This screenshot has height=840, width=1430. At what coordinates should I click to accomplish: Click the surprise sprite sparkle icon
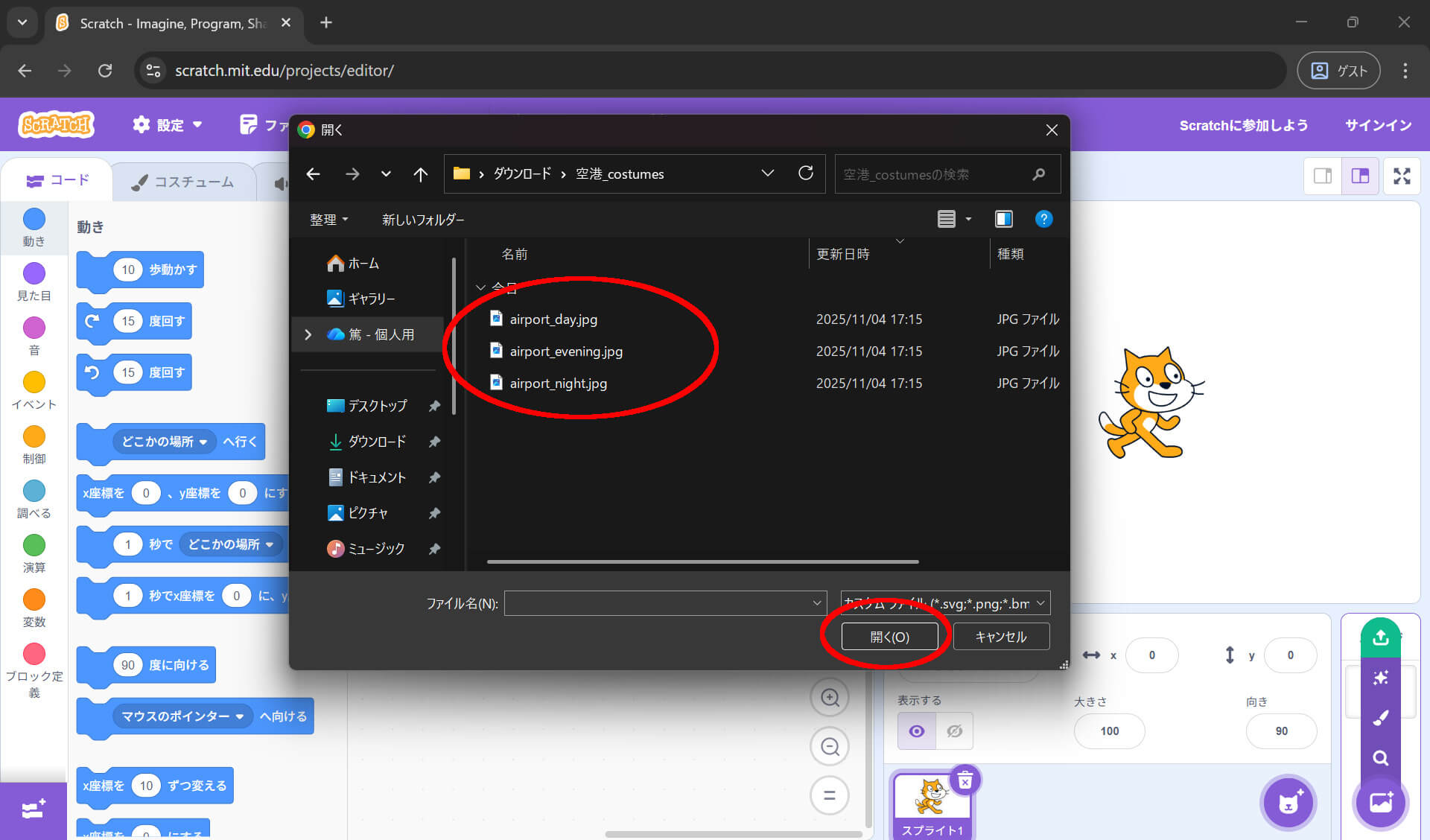point(1380,678)
